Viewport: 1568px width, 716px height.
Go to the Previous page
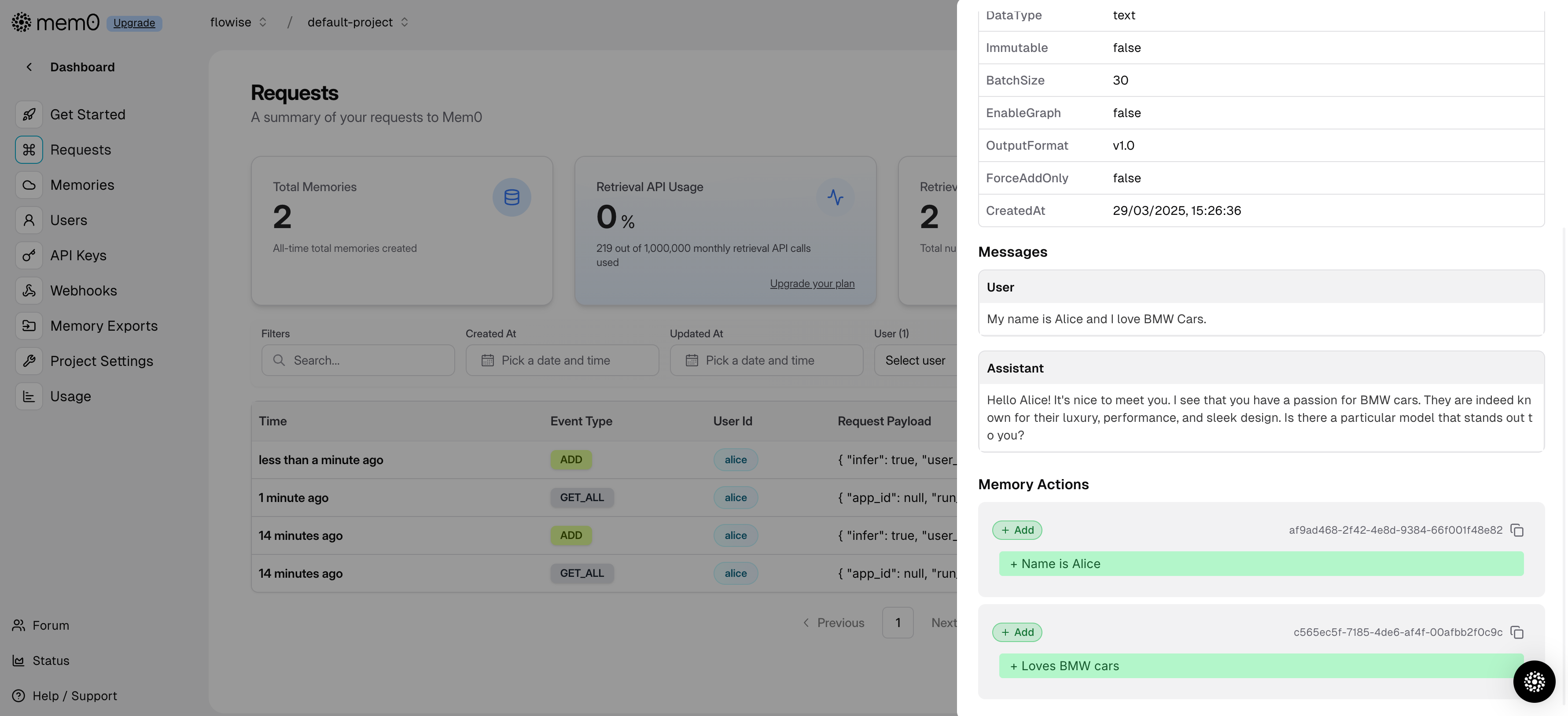tap(833, 623)
